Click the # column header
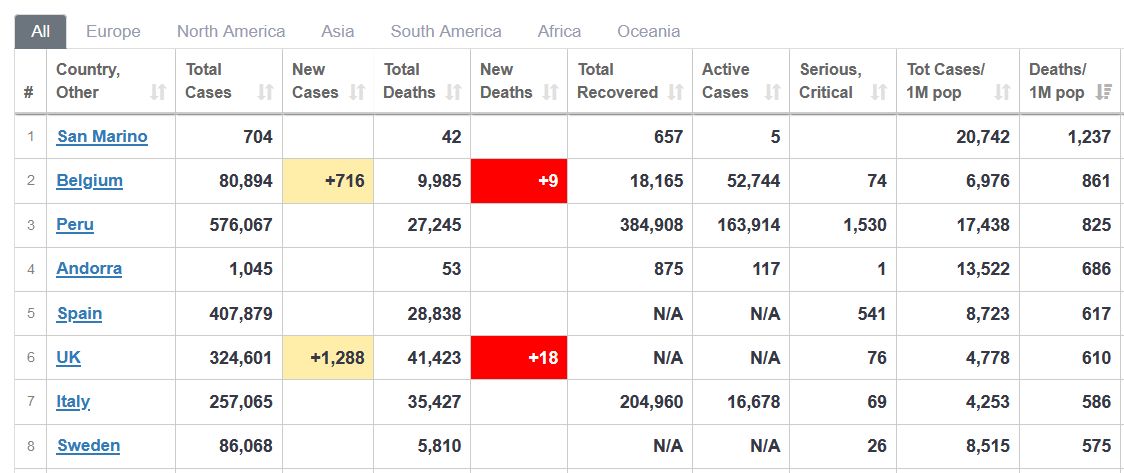 28,93
